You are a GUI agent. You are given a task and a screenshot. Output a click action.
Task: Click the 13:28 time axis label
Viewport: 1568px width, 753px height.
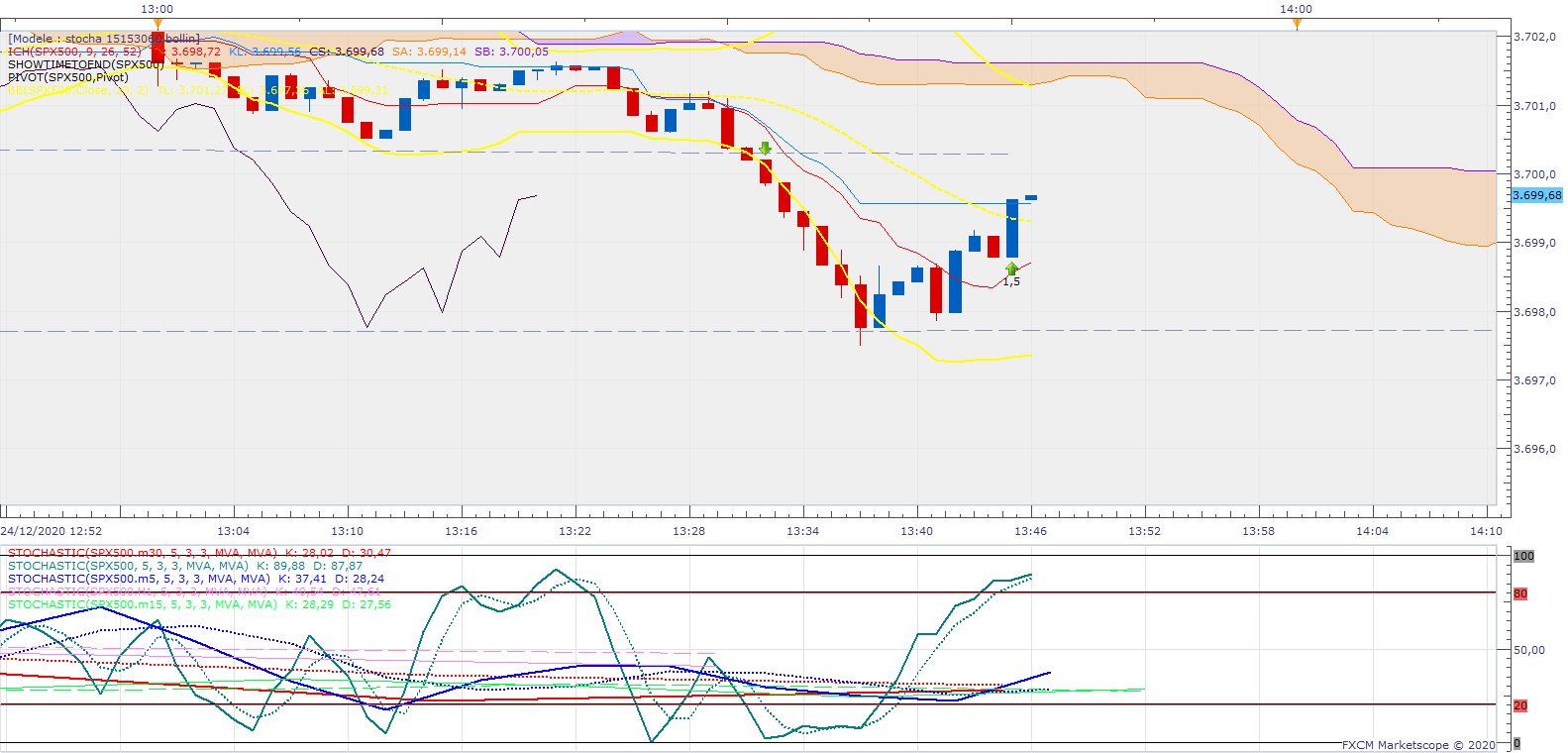pyautogui.click(x=688, y=531)
